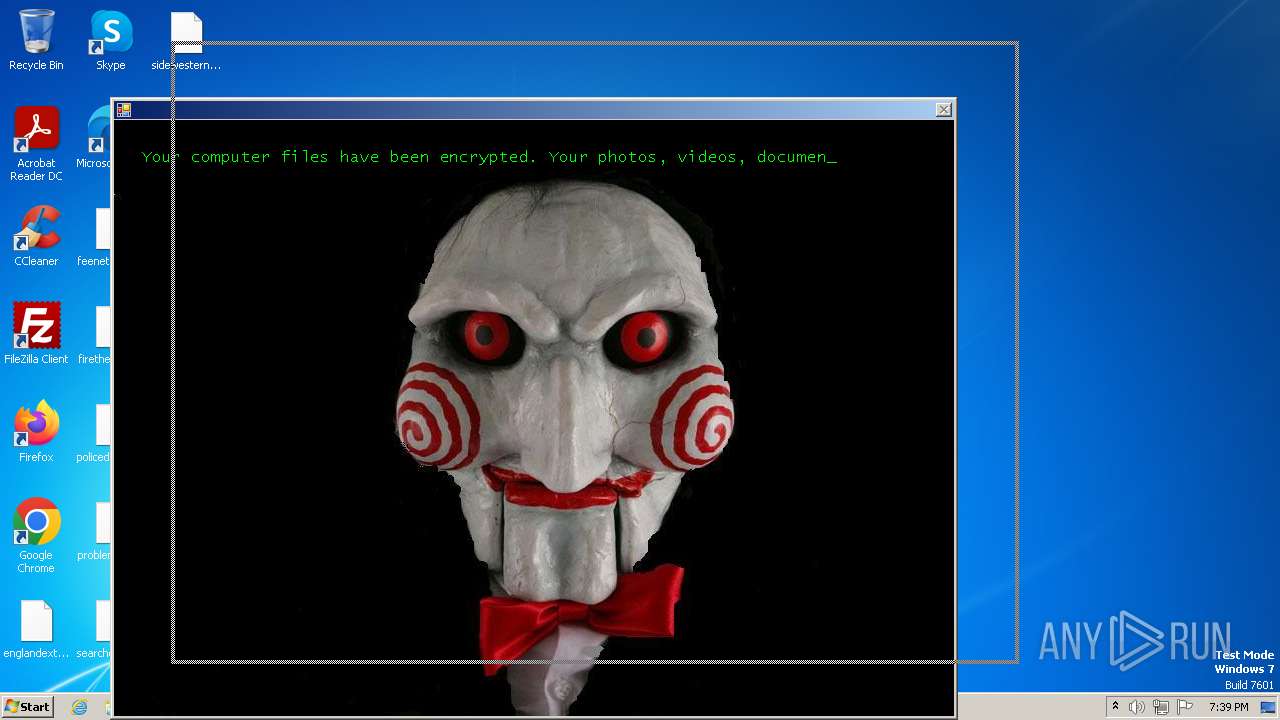This screenshot has height=720, width=1280.
Task: Open the network tray icon
Action: (x=1160, y=707)
